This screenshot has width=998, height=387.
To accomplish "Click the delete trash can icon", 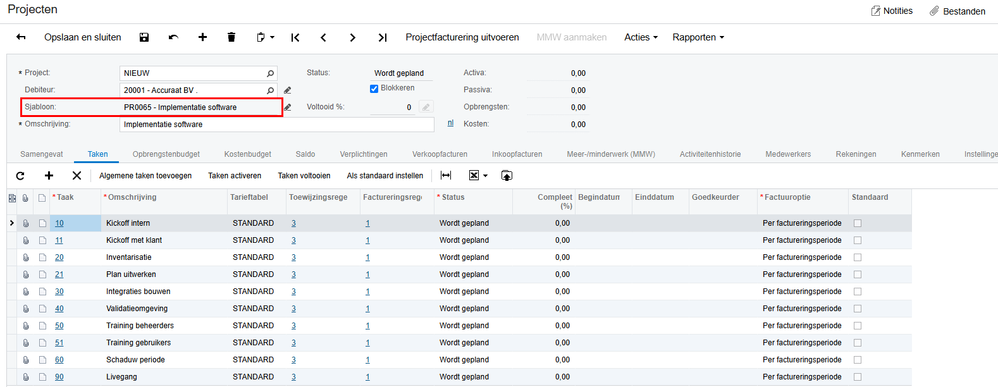I will [x=232, y=38].
